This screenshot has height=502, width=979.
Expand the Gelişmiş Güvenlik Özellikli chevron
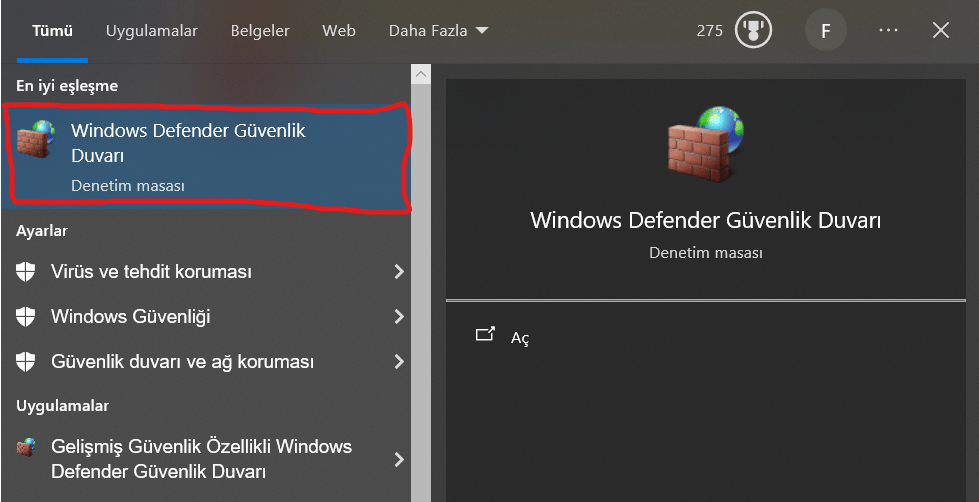click(399, 460)
